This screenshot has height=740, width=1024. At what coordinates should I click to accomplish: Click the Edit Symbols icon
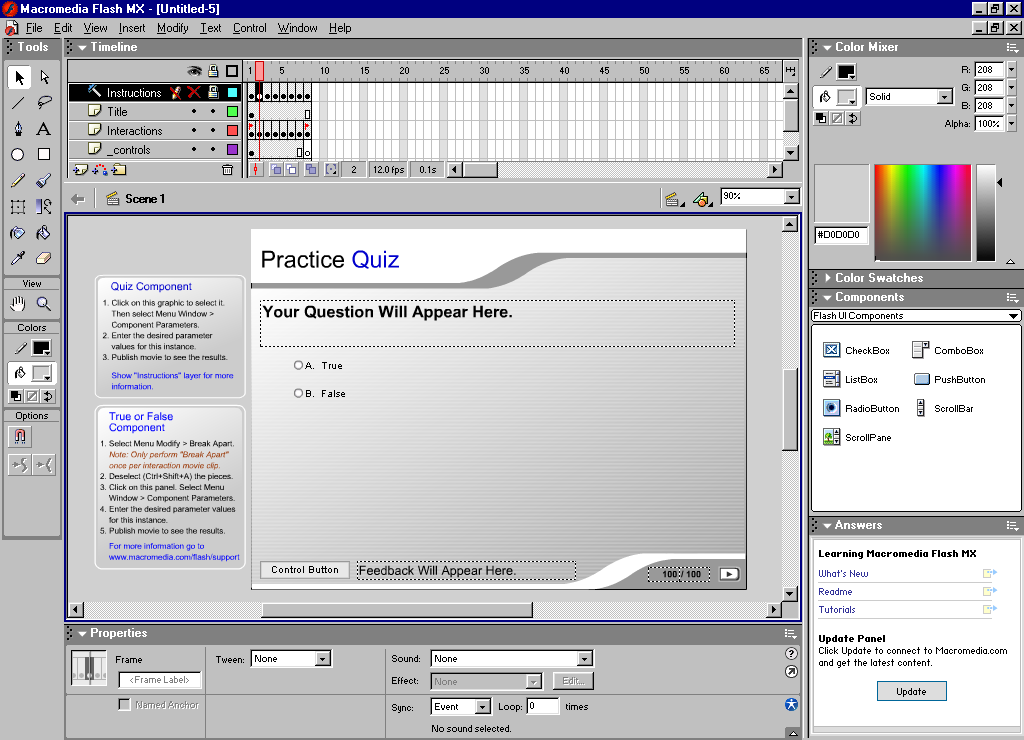(702, 199)
